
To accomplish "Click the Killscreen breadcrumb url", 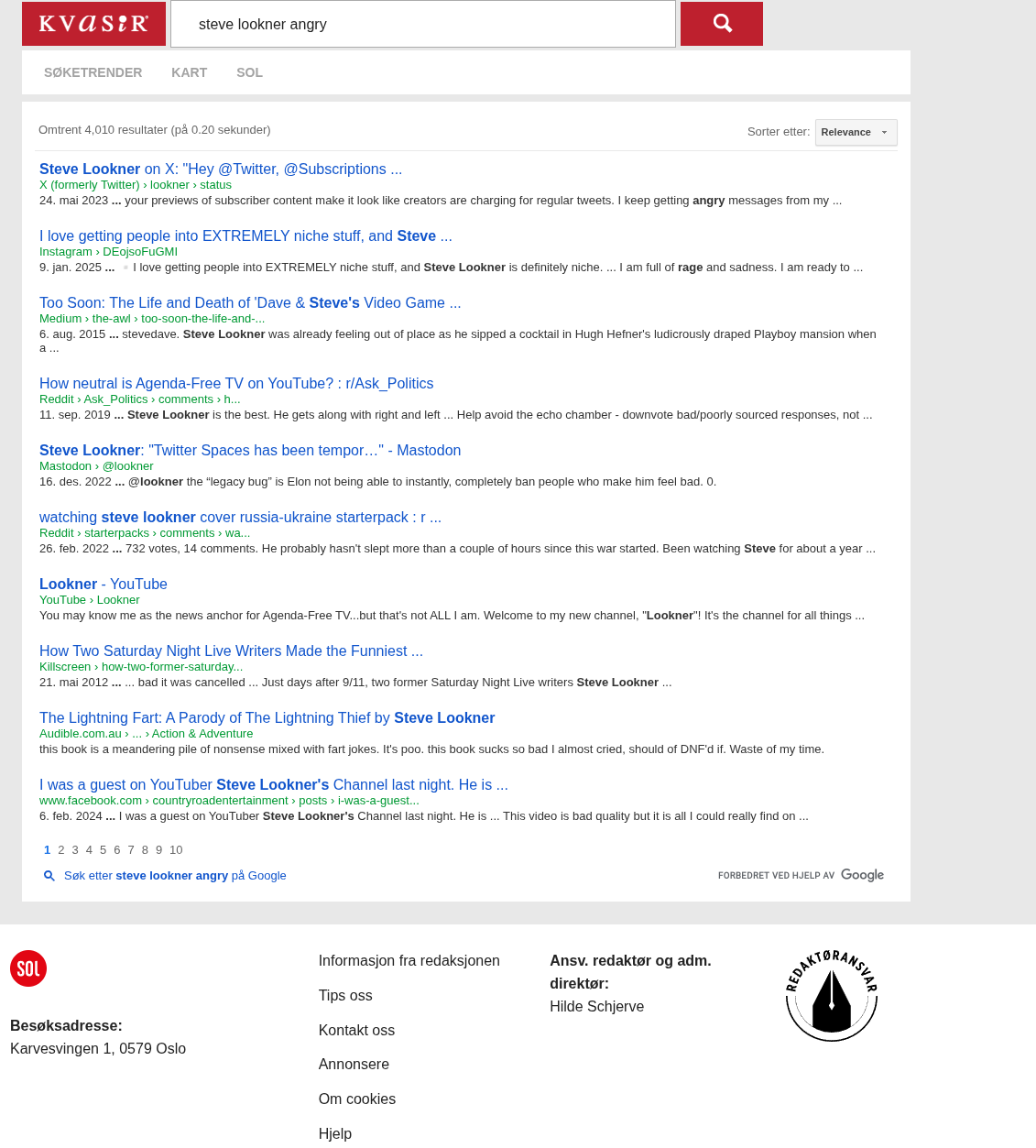I will [141, 667].
